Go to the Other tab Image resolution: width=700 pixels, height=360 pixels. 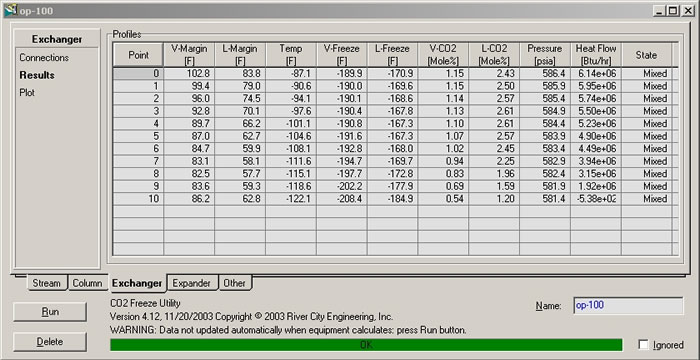[234, 283]
